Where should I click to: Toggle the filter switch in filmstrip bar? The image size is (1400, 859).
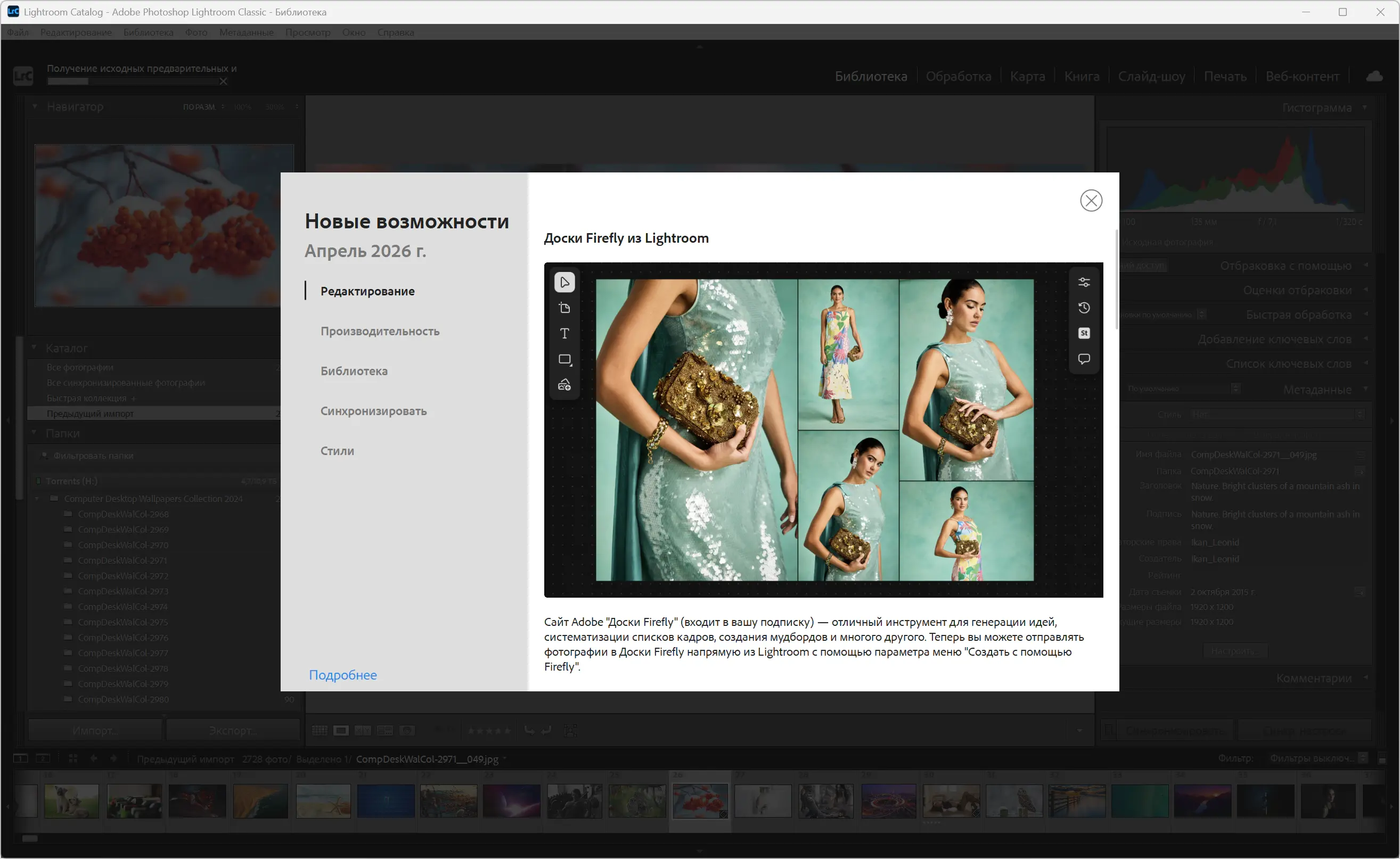[1382, 758]
